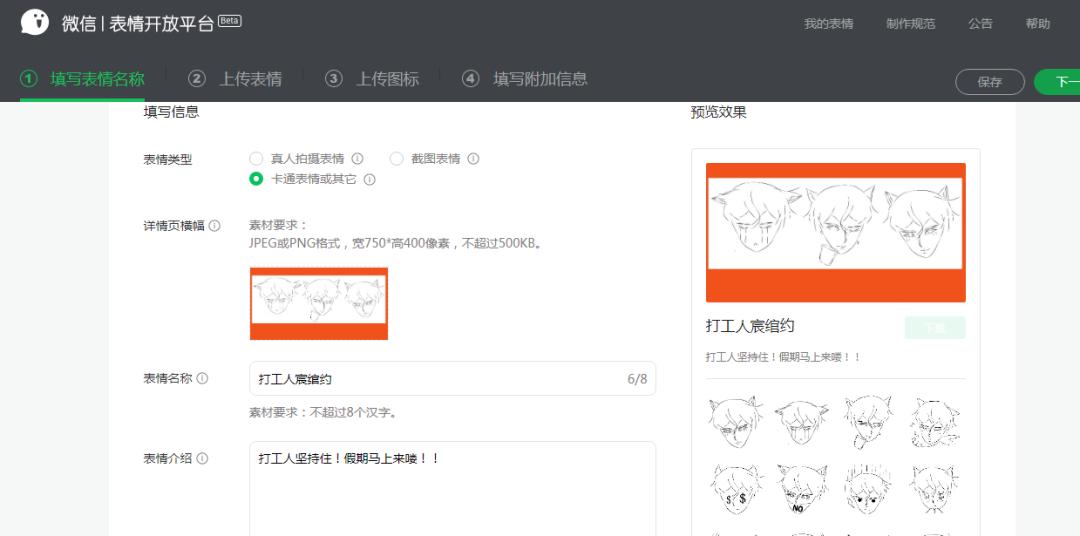Open info icon beside 卡通表情或其它
The image size is (1080, 536).
pos(369,180)
